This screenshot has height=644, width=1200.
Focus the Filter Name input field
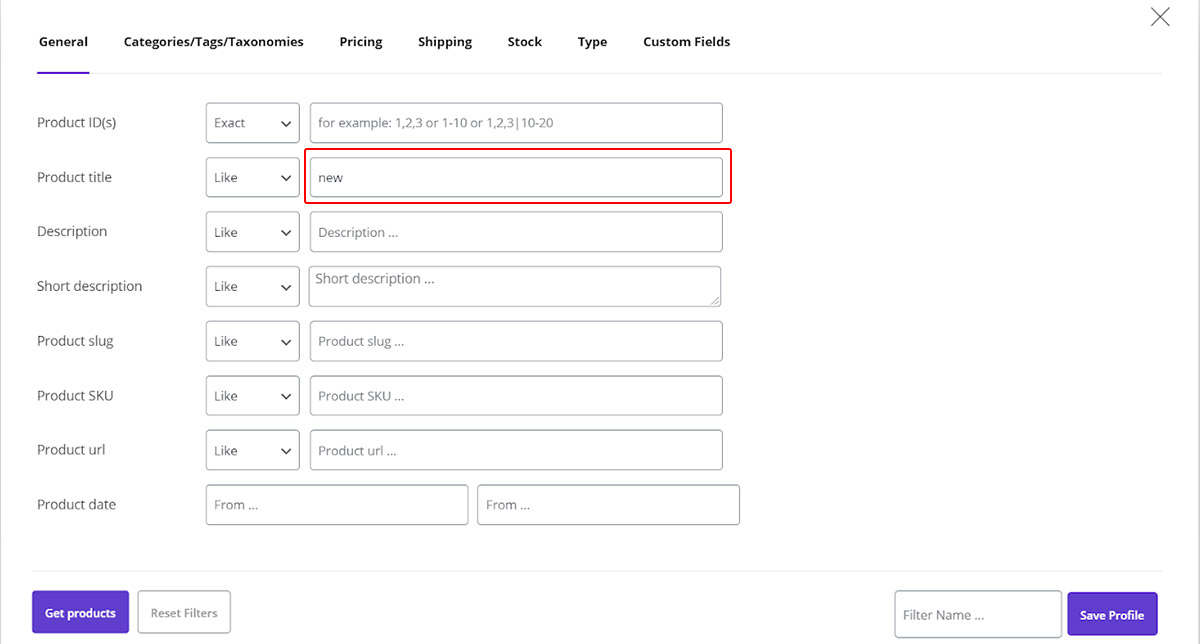click(977, 614)
